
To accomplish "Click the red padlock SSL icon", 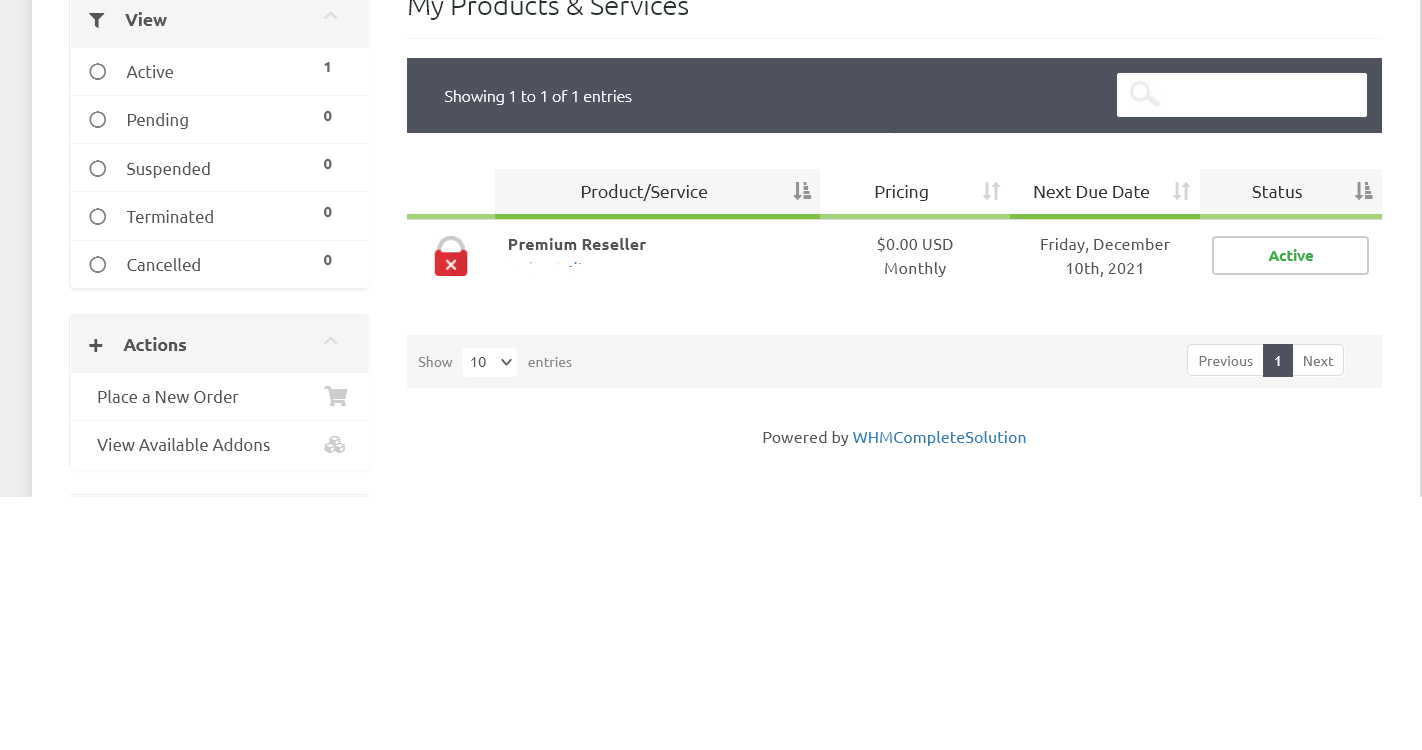I will click(451, 257).
